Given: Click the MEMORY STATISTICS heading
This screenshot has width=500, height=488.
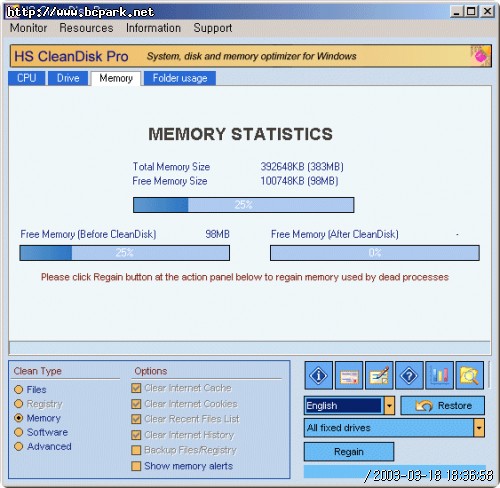Looking at the screenshot, I should 240,134.
